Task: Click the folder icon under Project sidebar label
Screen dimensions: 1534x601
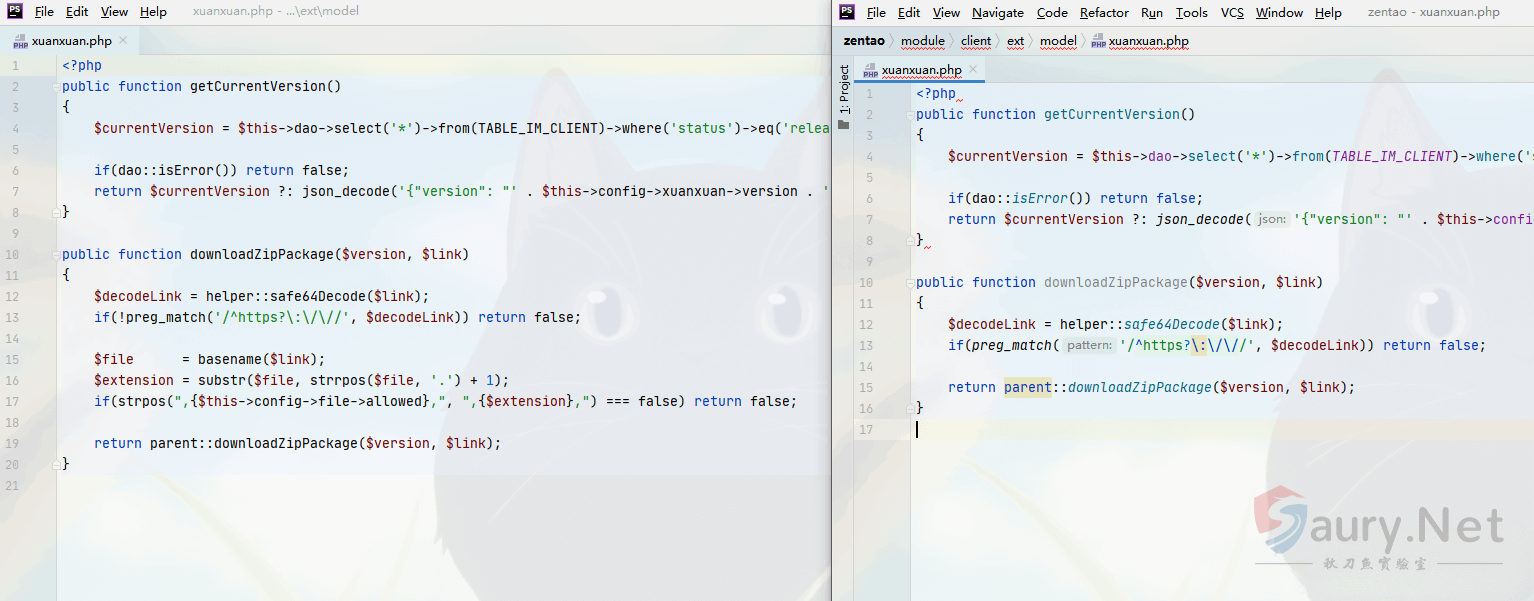Action: (844, 124)
